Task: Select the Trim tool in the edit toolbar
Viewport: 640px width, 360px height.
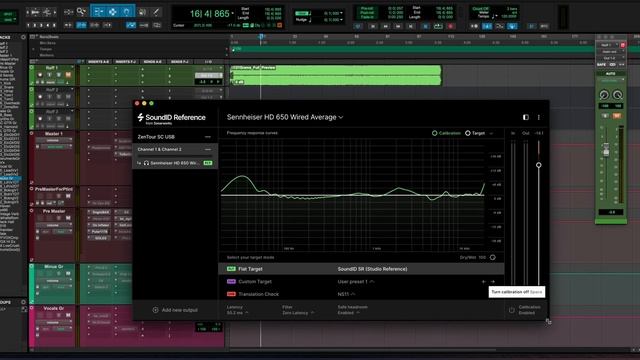Action: [x=98, y=12]
